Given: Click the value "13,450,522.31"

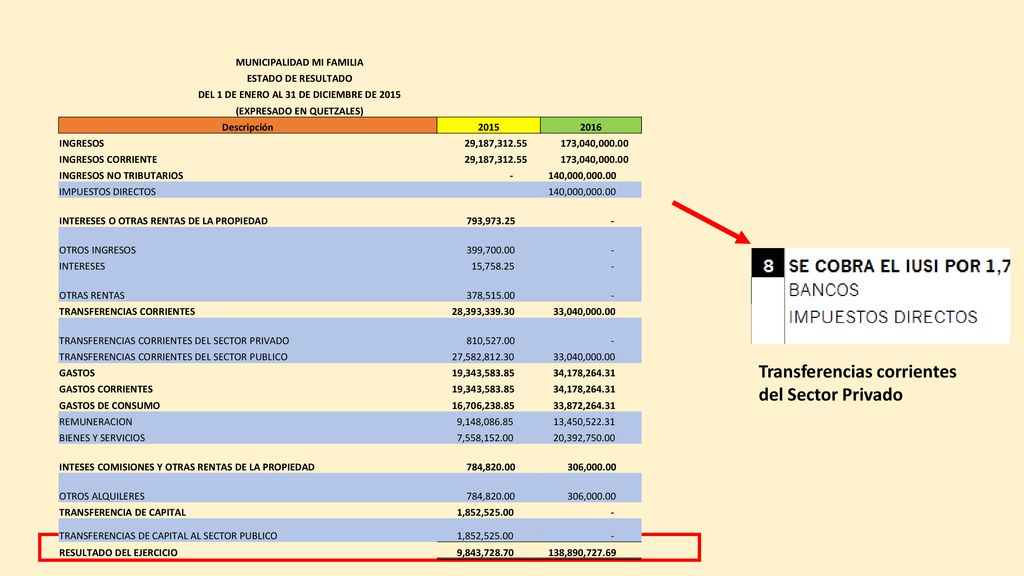Looking at the screenshot, I should [584, 422].
